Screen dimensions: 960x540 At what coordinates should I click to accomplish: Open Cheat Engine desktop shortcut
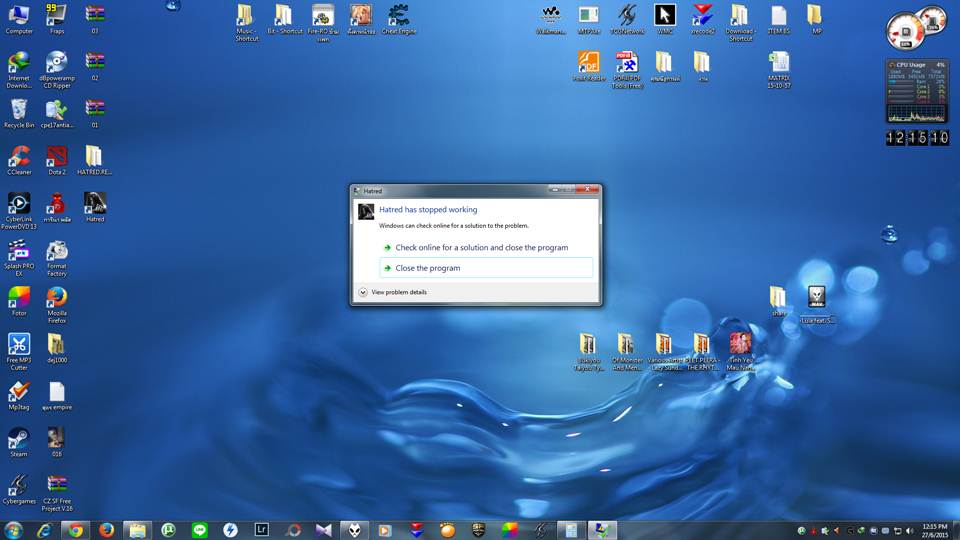point(399,19)
